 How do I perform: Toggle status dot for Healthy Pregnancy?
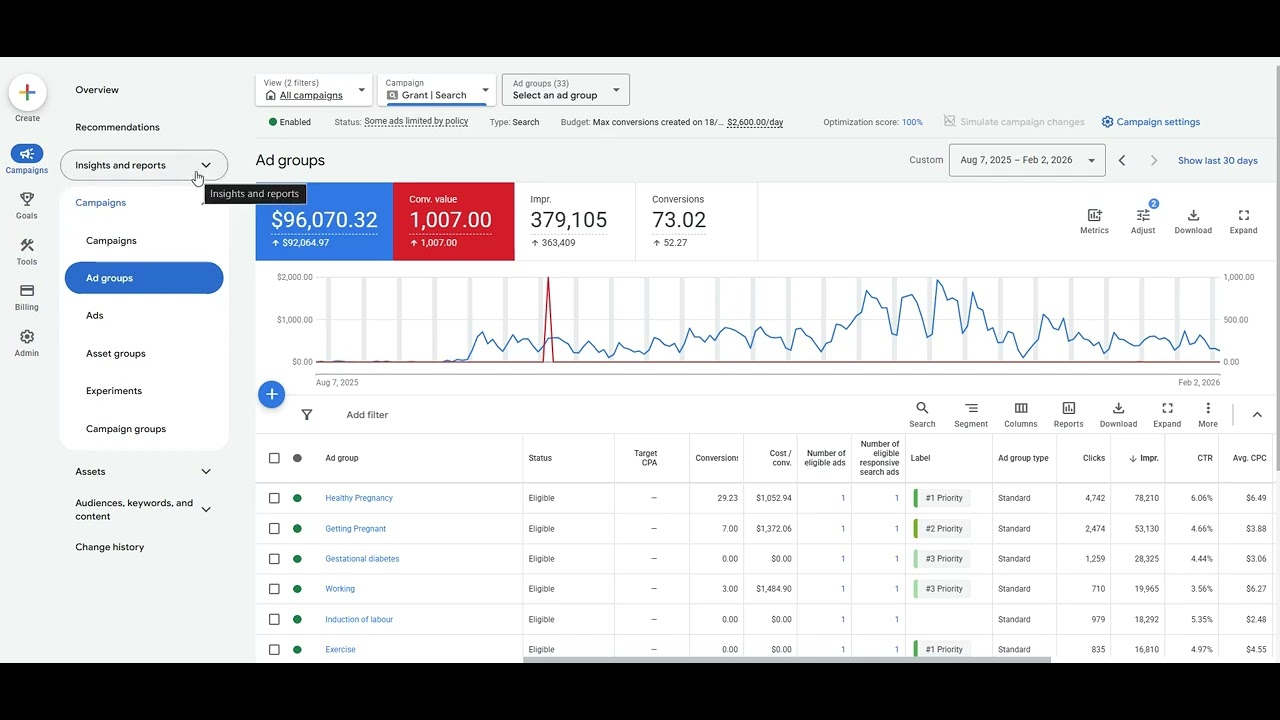point(297,498)
